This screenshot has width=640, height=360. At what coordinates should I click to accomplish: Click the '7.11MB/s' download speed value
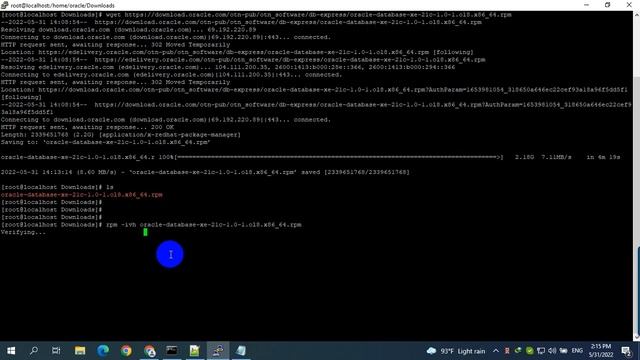point(556,157)
